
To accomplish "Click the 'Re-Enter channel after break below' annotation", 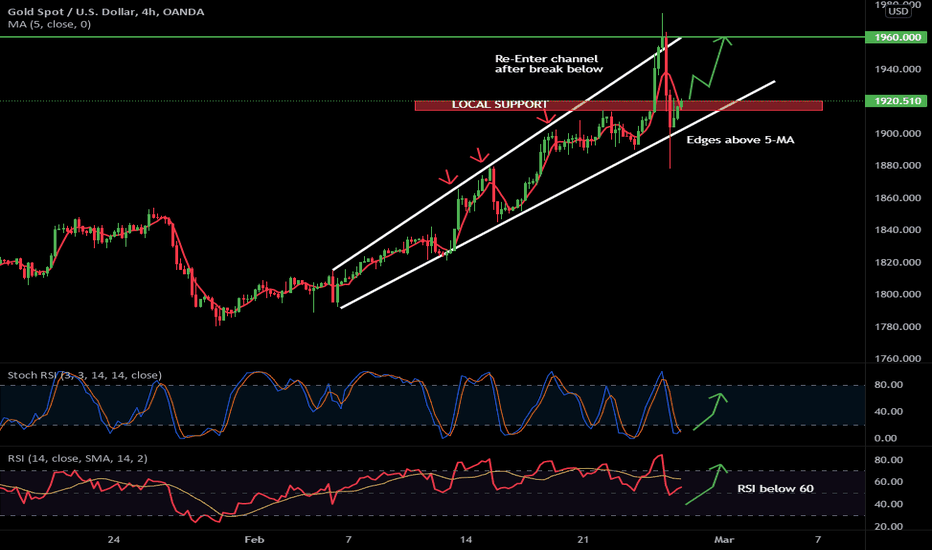I will [x=549, y=64].
